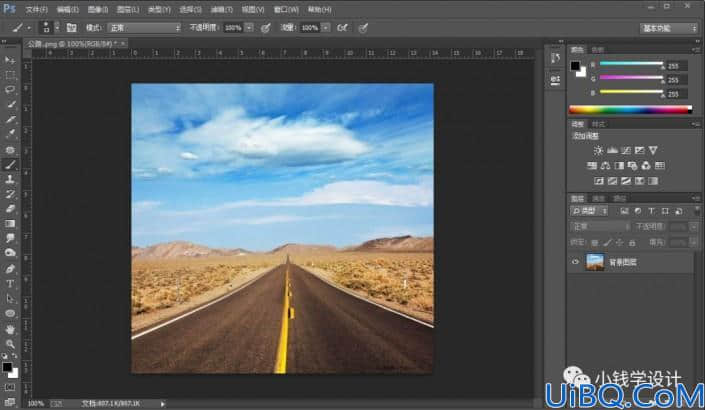Viewport: 705px width, 410px height.
Task: Click the R channel slider
Action: click(x=631, y=63)
